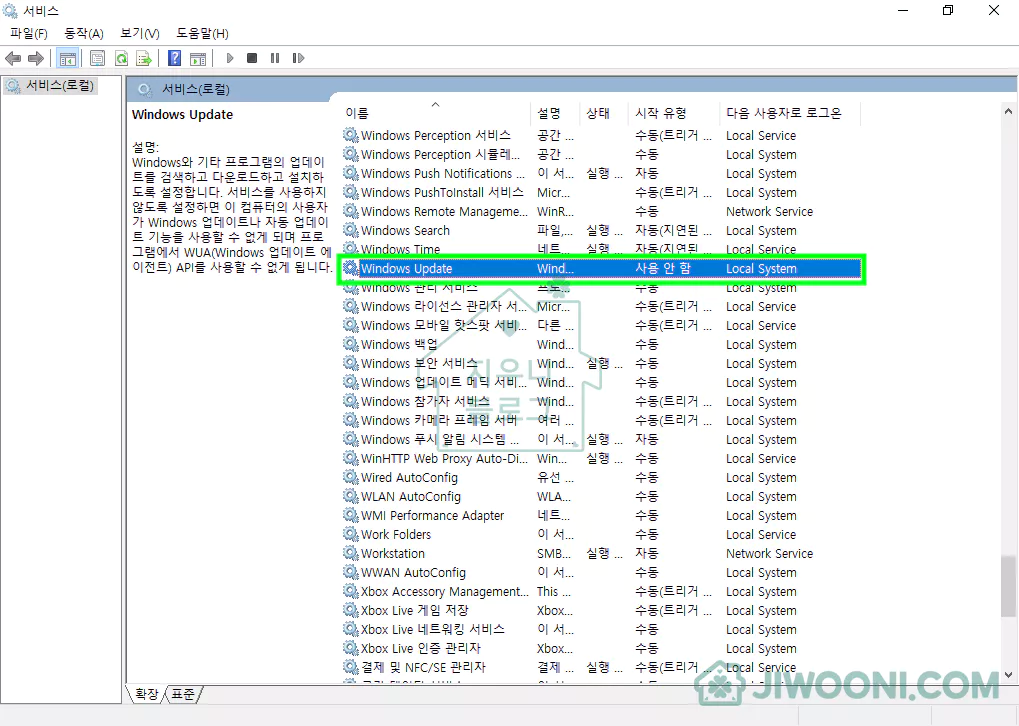Click the Restart Service icon

point(298,58)
